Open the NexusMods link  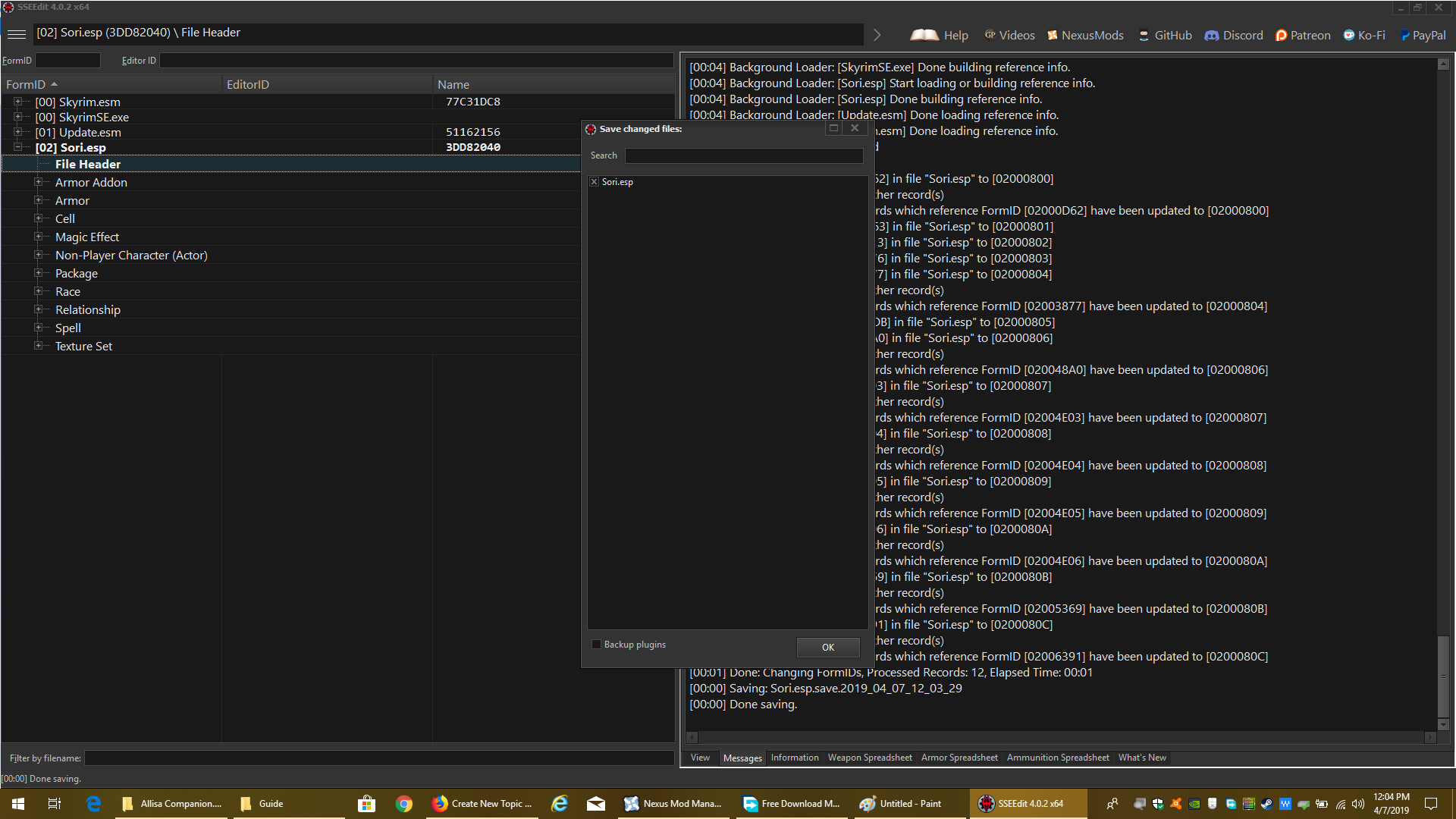tap(1085, 35)
